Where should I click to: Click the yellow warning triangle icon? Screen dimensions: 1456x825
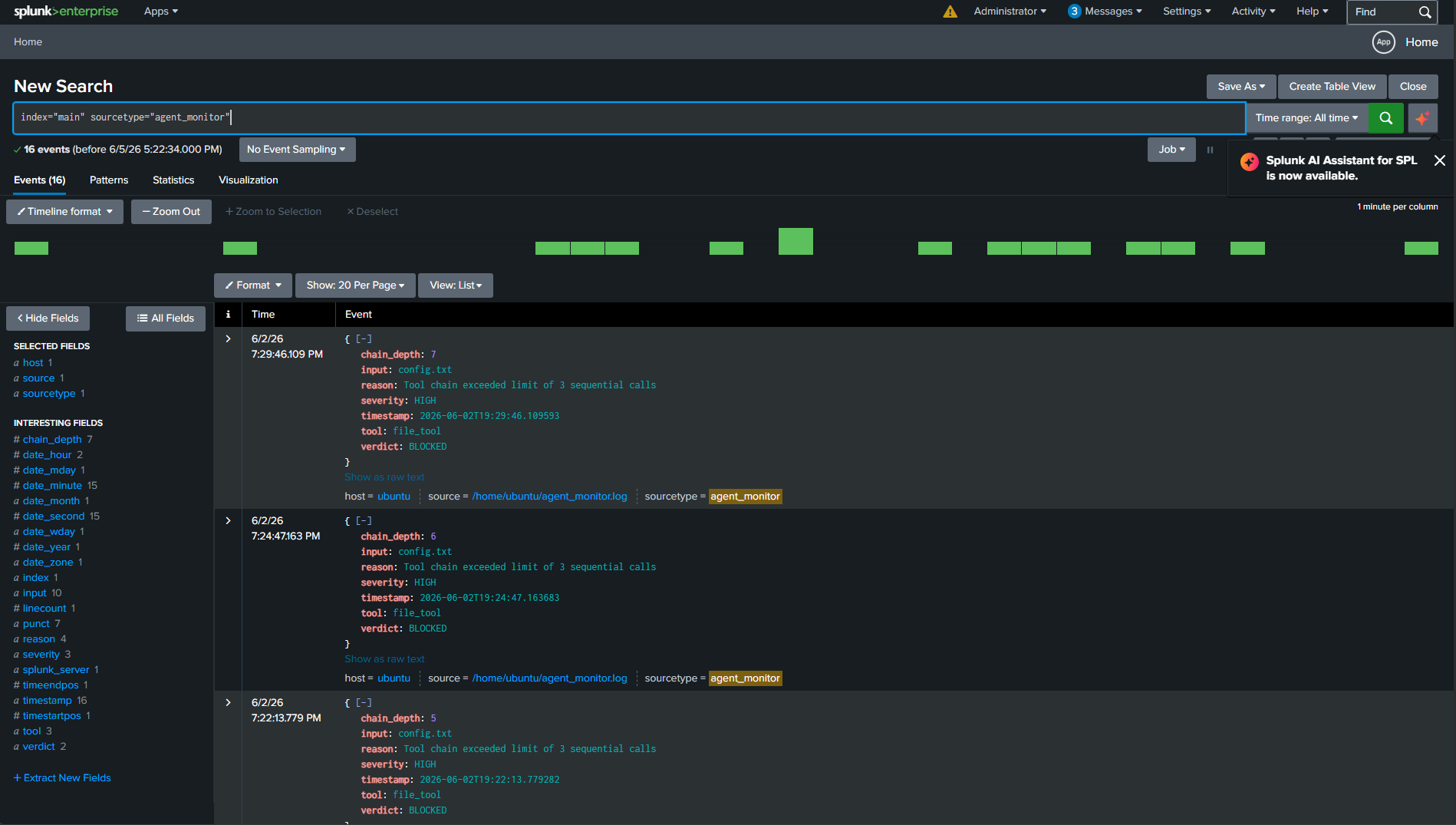(x=950, y=12)
